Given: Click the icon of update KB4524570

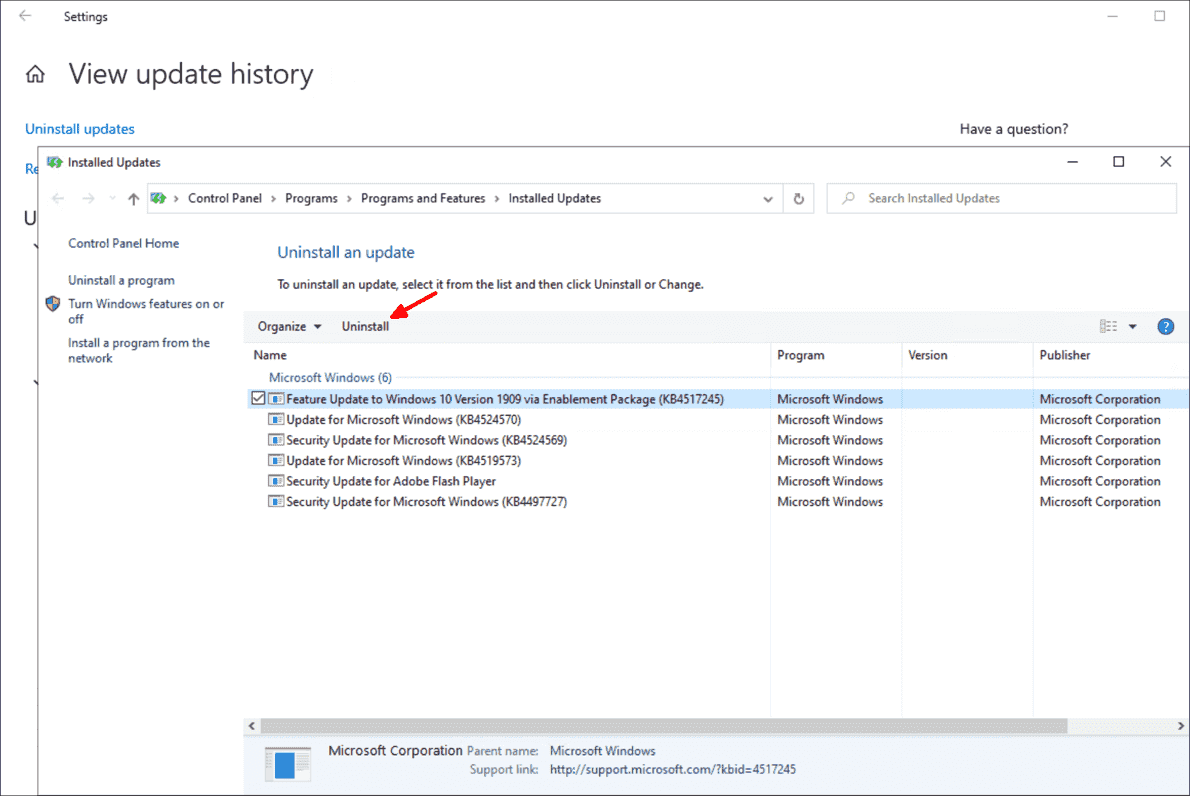Looking at the screenshot, I should coord(275,420).
